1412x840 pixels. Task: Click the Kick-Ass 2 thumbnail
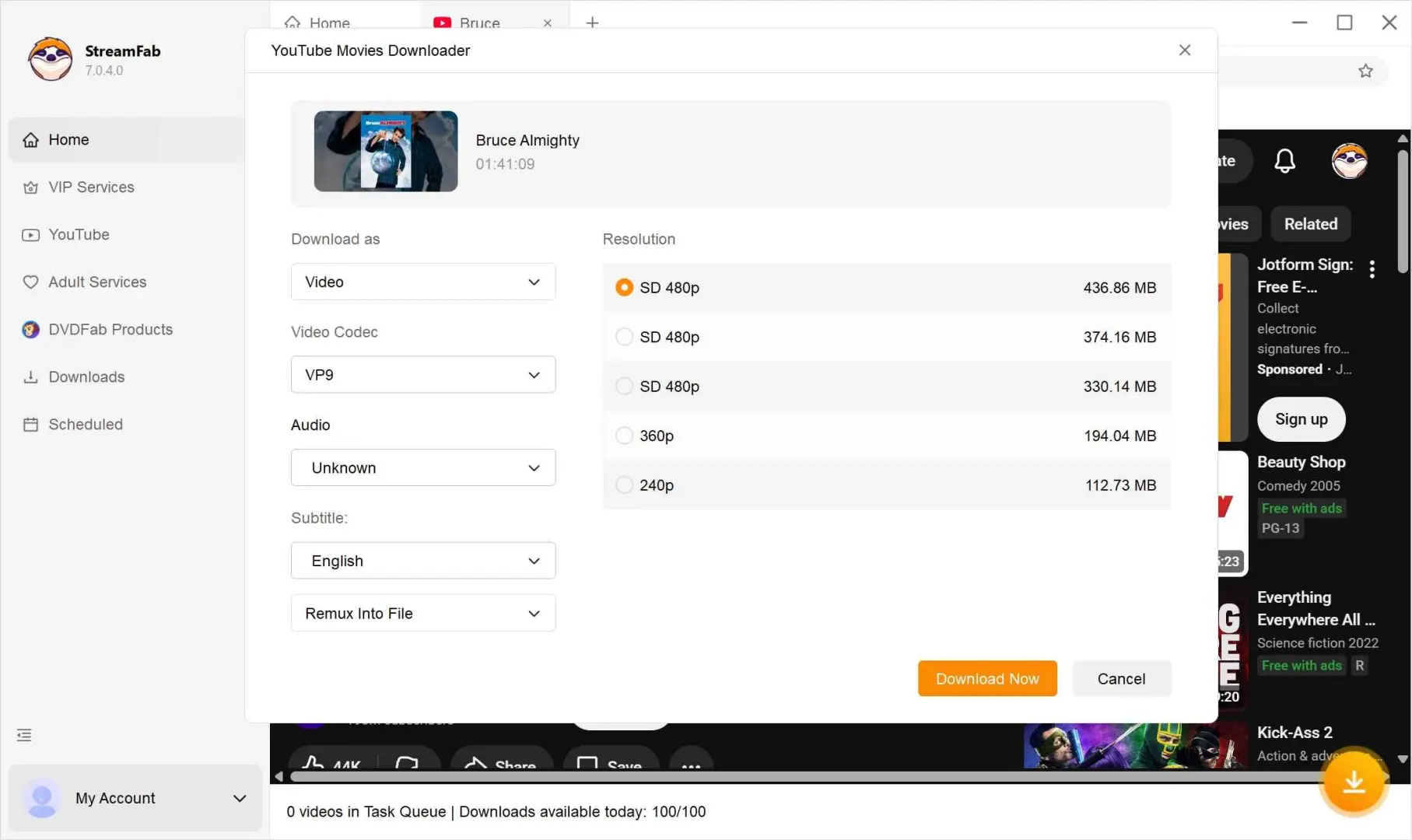point(1136,746)
